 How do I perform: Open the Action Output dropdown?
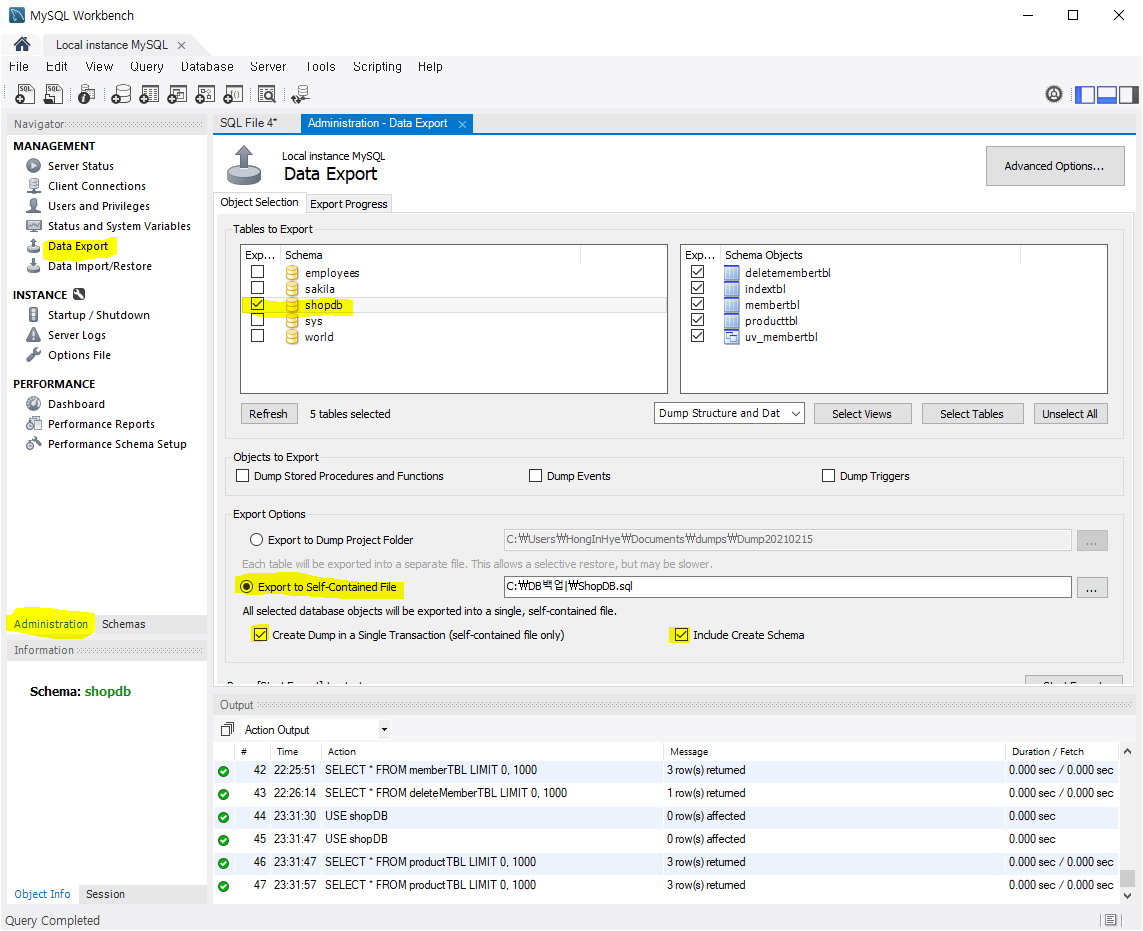tap(314, 730)
